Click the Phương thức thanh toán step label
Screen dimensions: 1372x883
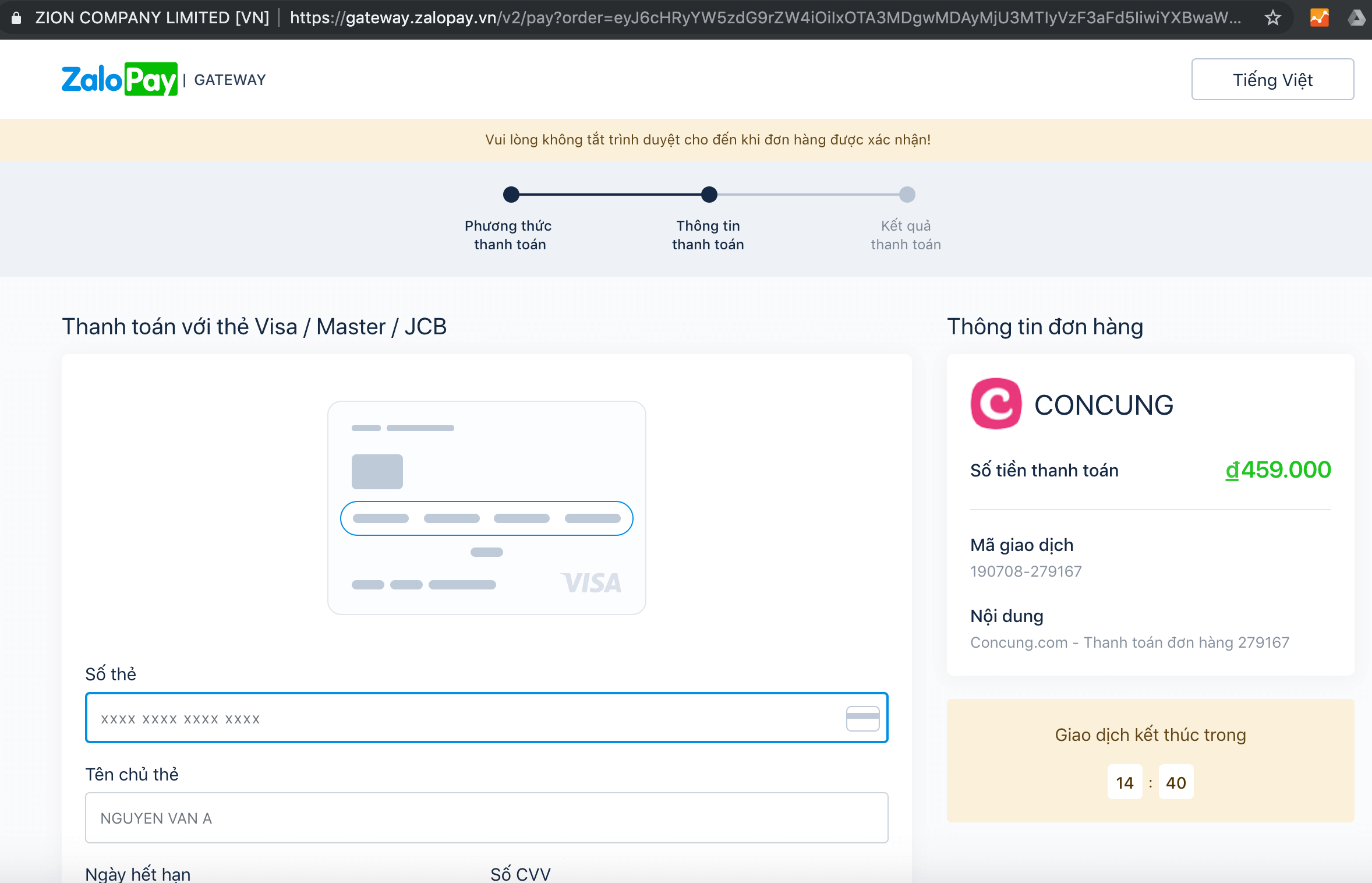508,235
